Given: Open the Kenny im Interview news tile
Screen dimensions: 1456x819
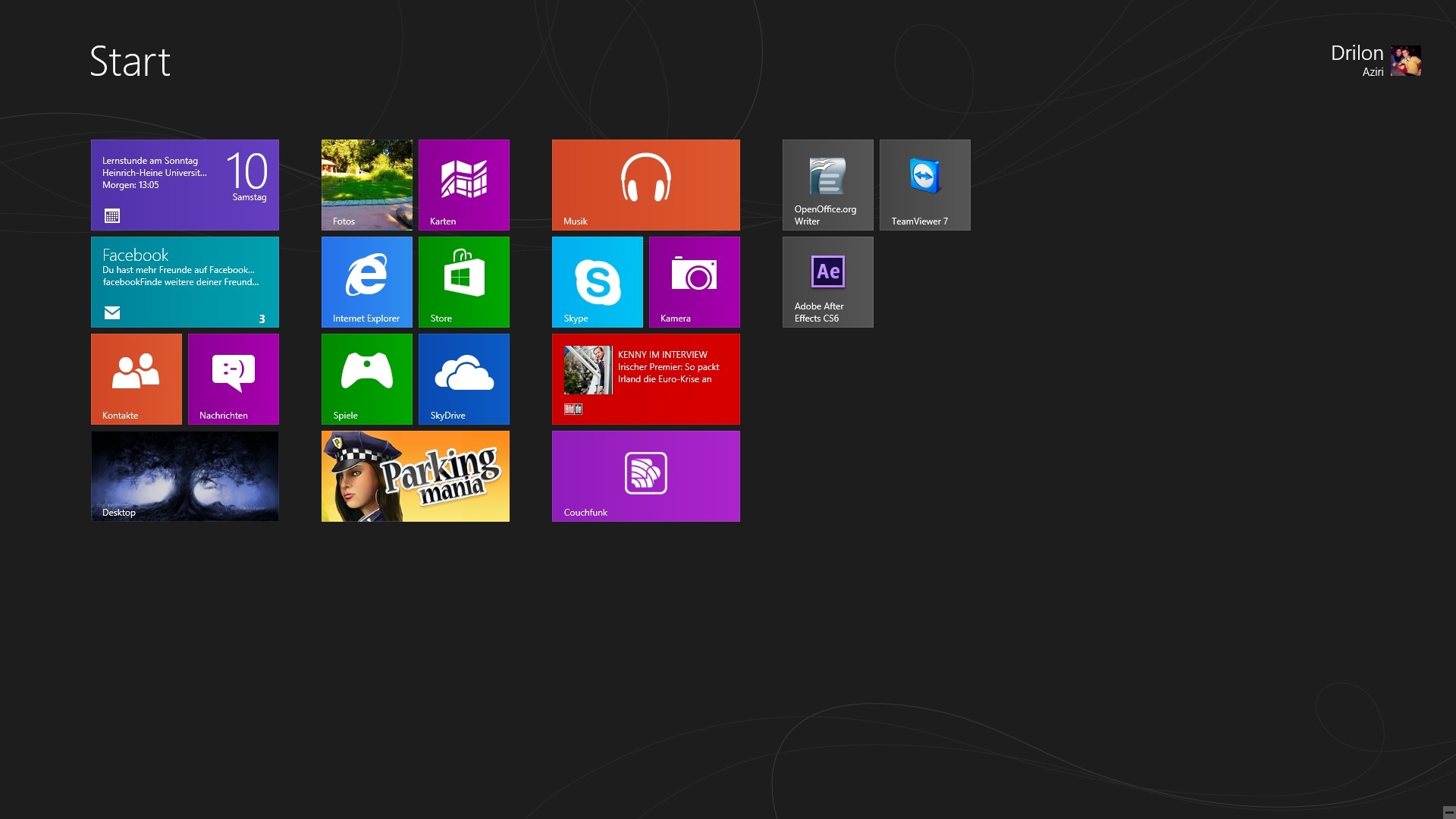Looking at the screenshot, I should pos(645,378).
